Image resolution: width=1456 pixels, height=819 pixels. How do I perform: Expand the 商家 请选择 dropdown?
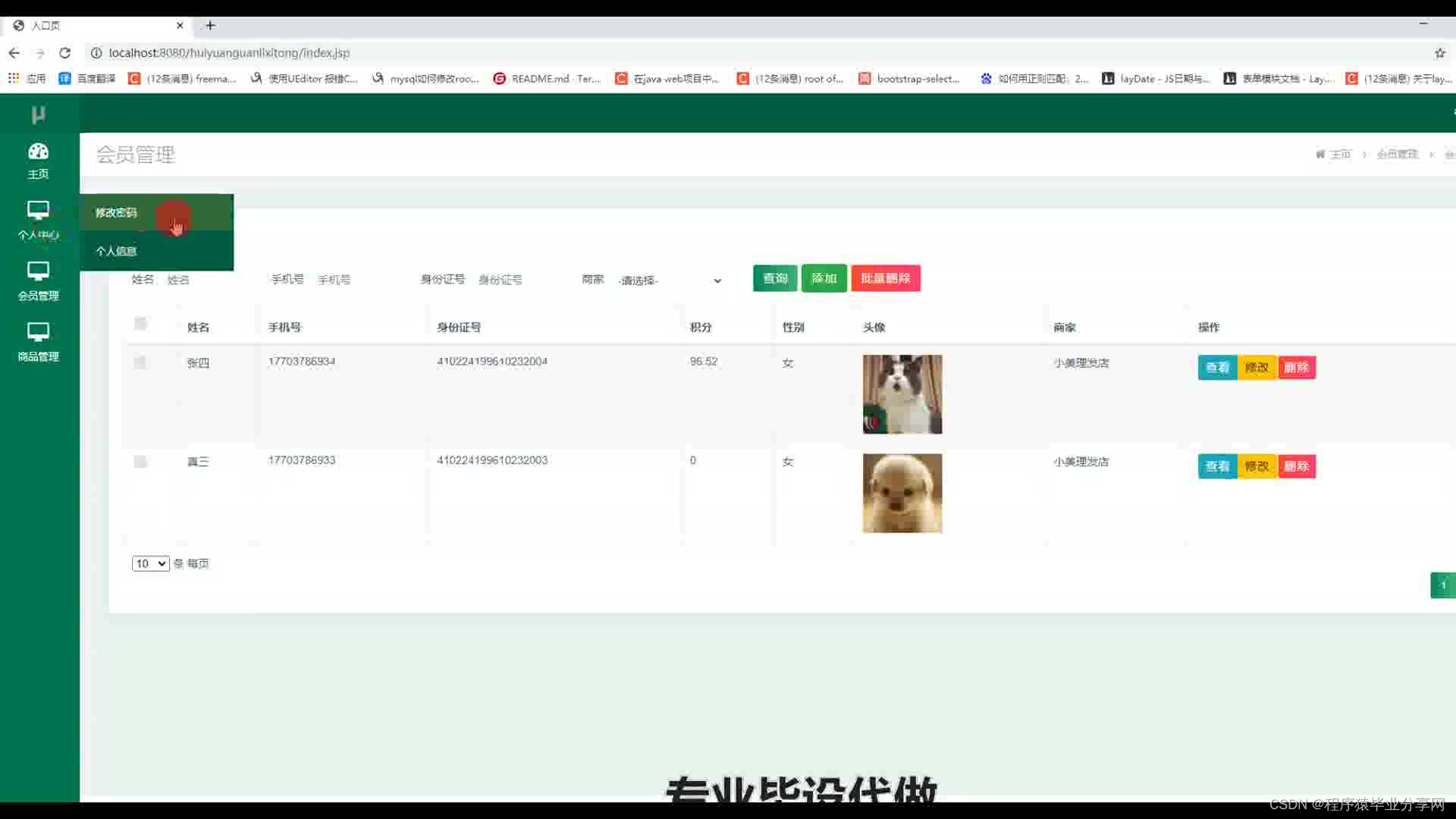(x=670, y=281)
